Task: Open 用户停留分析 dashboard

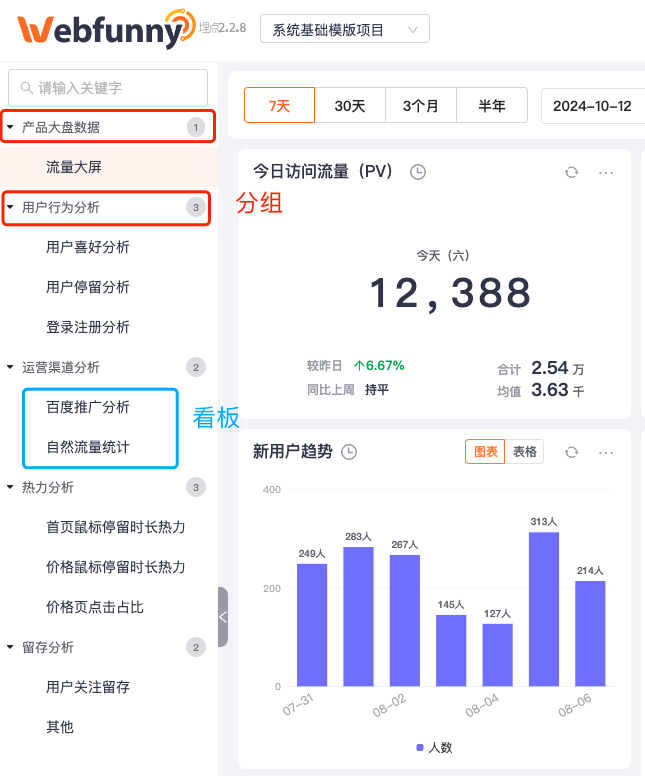Action: (x=88, y=287)
